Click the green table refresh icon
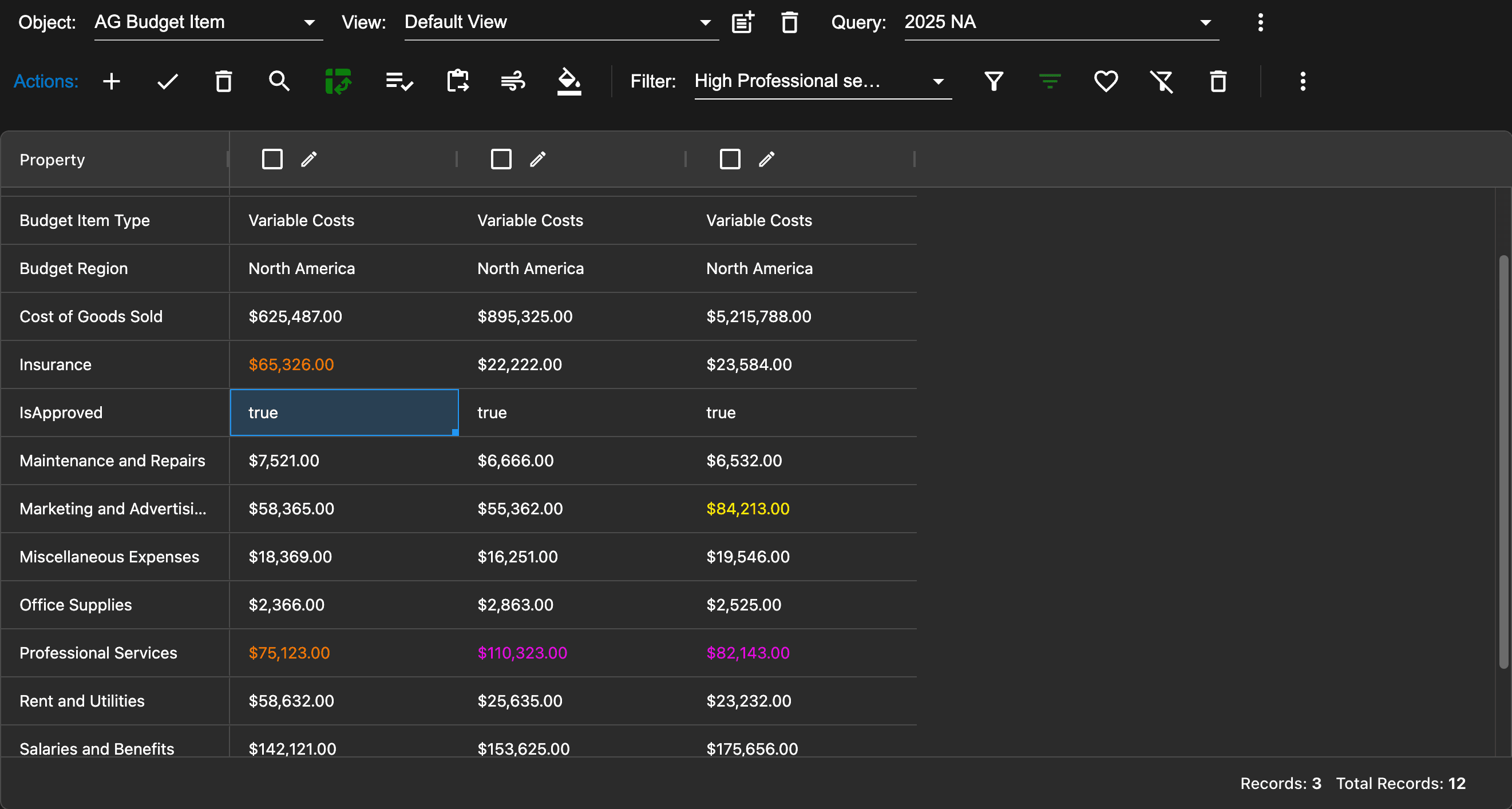1512x809 pixels. (x=338, y=81)
